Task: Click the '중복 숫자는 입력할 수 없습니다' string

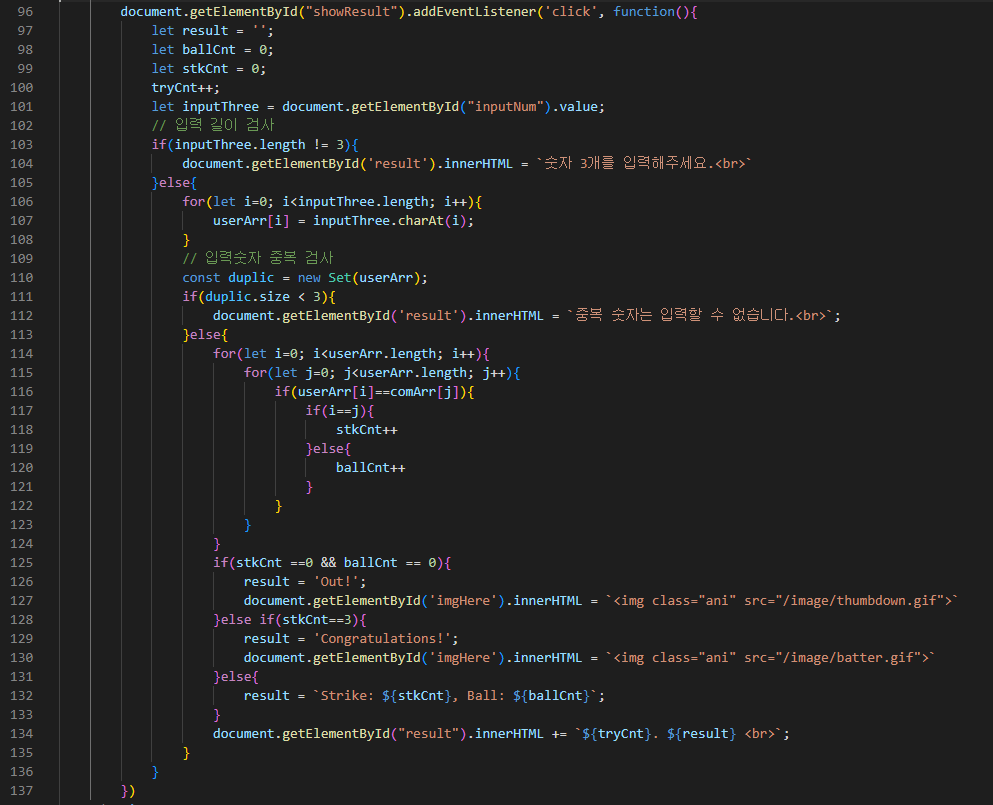Action: pyautogui.click(x=700, y=315)
